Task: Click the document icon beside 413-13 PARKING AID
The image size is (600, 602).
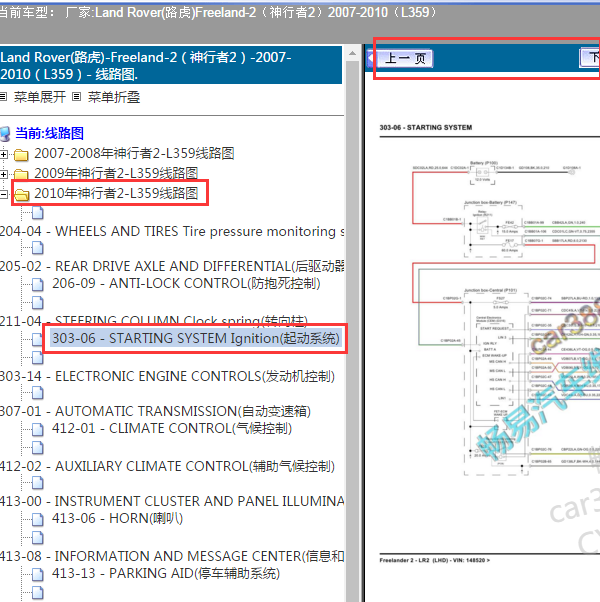Action: pos(38,574)
